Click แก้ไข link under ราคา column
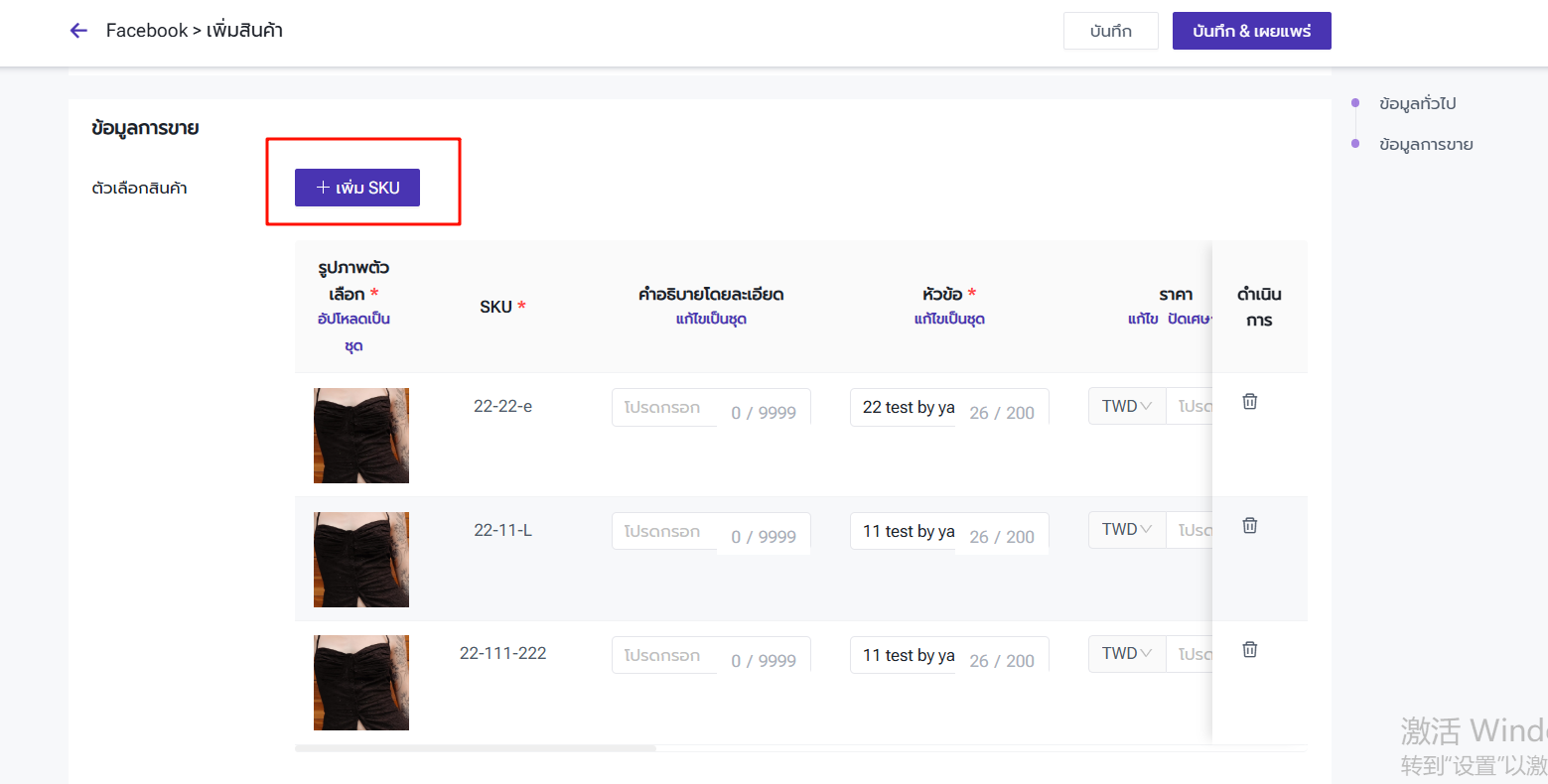Image resolution: width=1548 pixels, height=784 pixels. pyautogui.click(x=1143, y=320)
